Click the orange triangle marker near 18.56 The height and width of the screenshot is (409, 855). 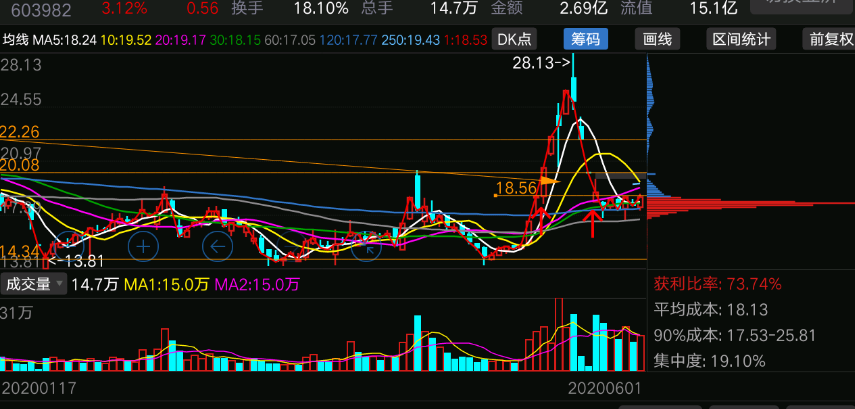(550, 179)
